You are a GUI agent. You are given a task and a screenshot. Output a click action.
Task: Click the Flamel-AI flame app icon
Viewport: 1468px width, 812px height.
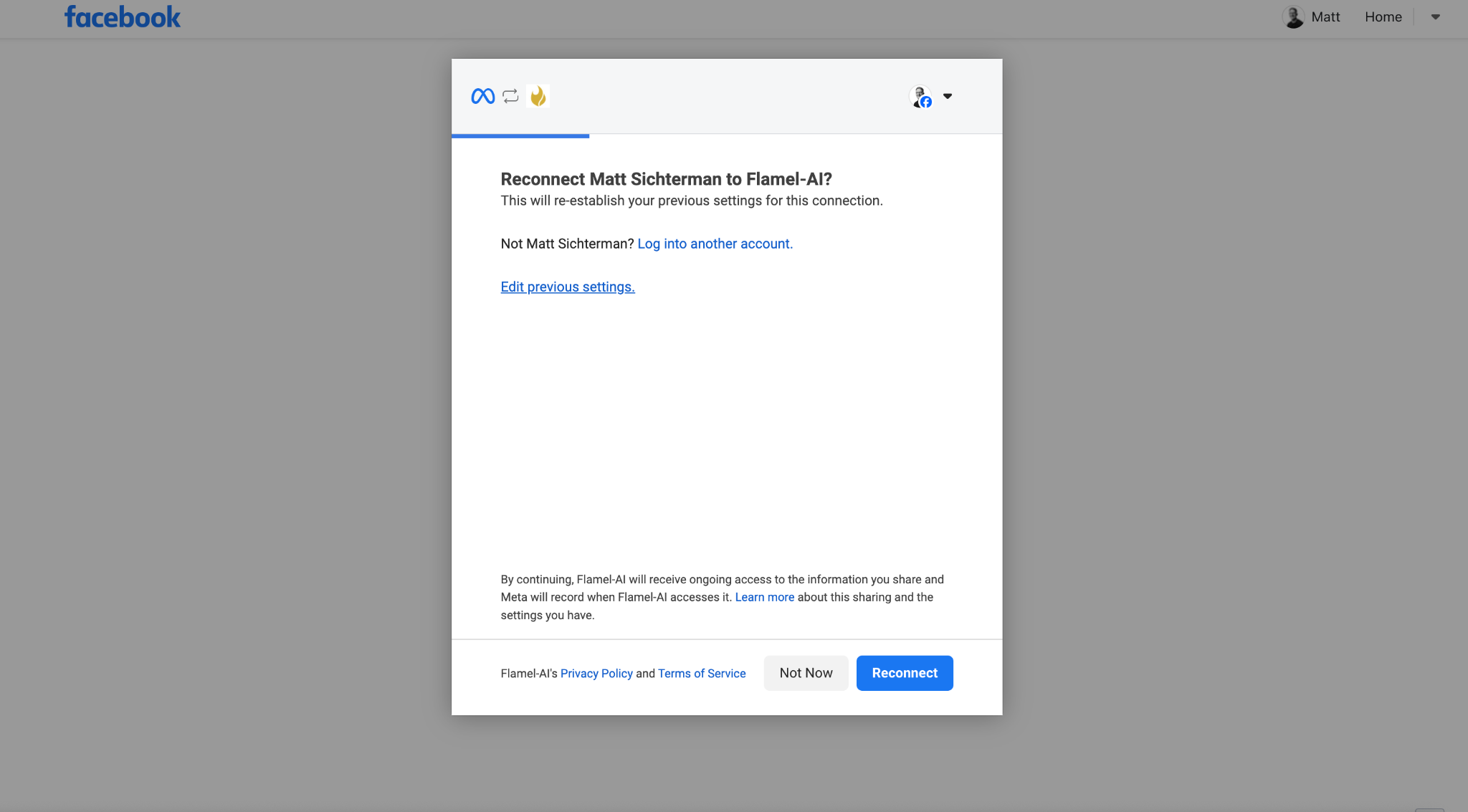pos(538,96)
